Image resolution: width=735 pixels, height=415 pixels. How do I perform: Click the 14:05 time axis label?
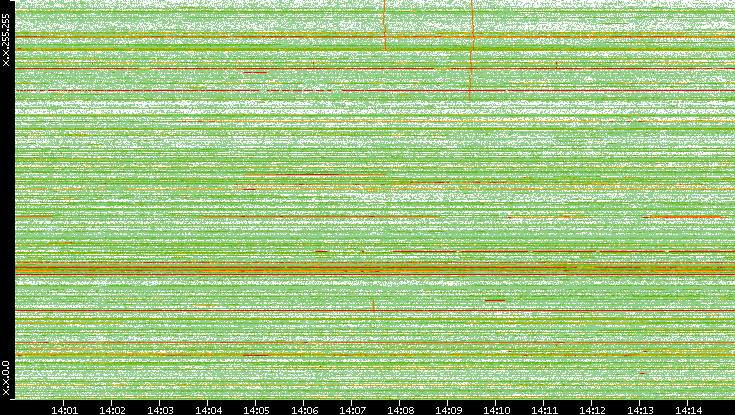(x=256, y=410)
